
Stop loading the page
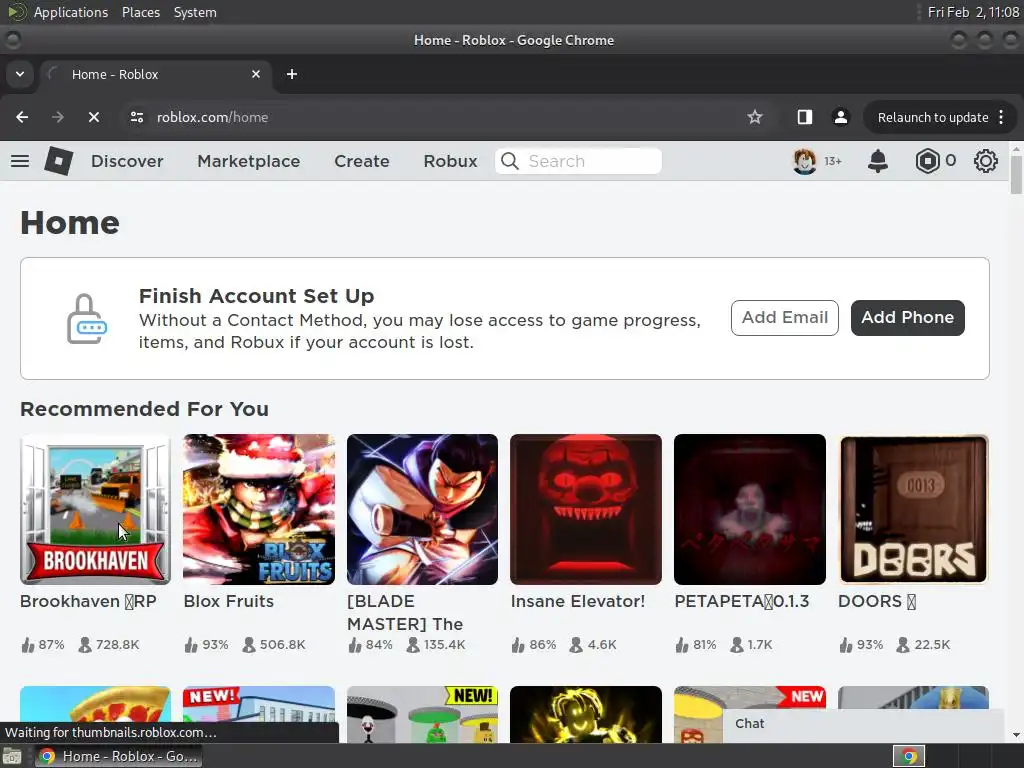93,117
